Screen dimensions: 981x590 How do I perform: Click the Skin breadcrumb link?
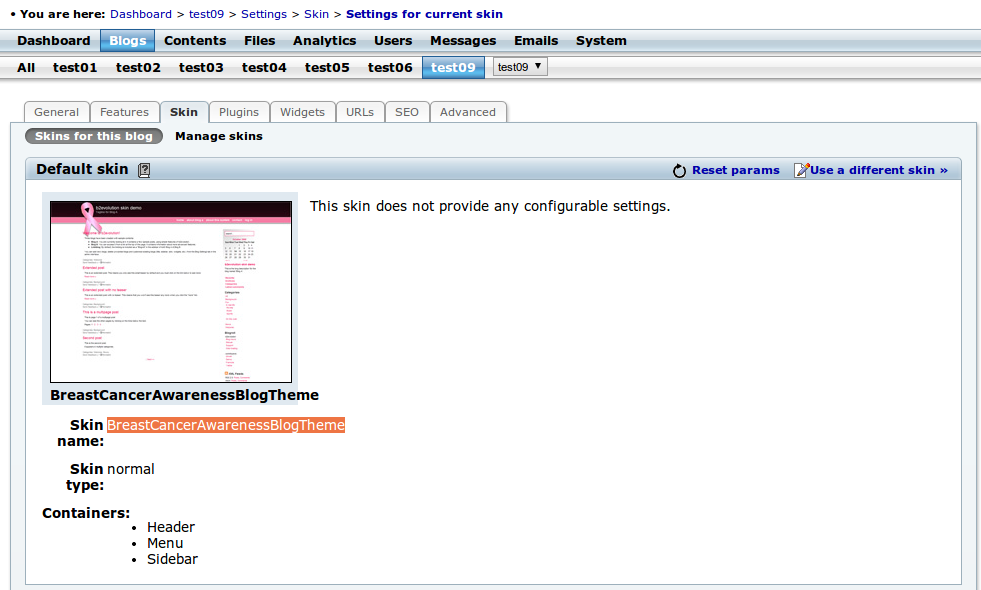[x=317, y=14]
